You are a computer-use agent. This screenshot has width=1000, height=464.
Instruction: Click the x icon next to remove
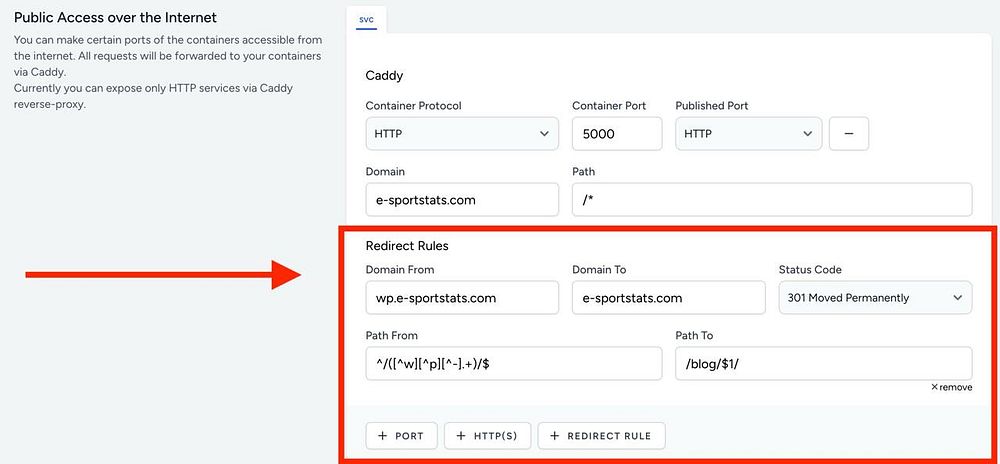[x=934, y=387]
